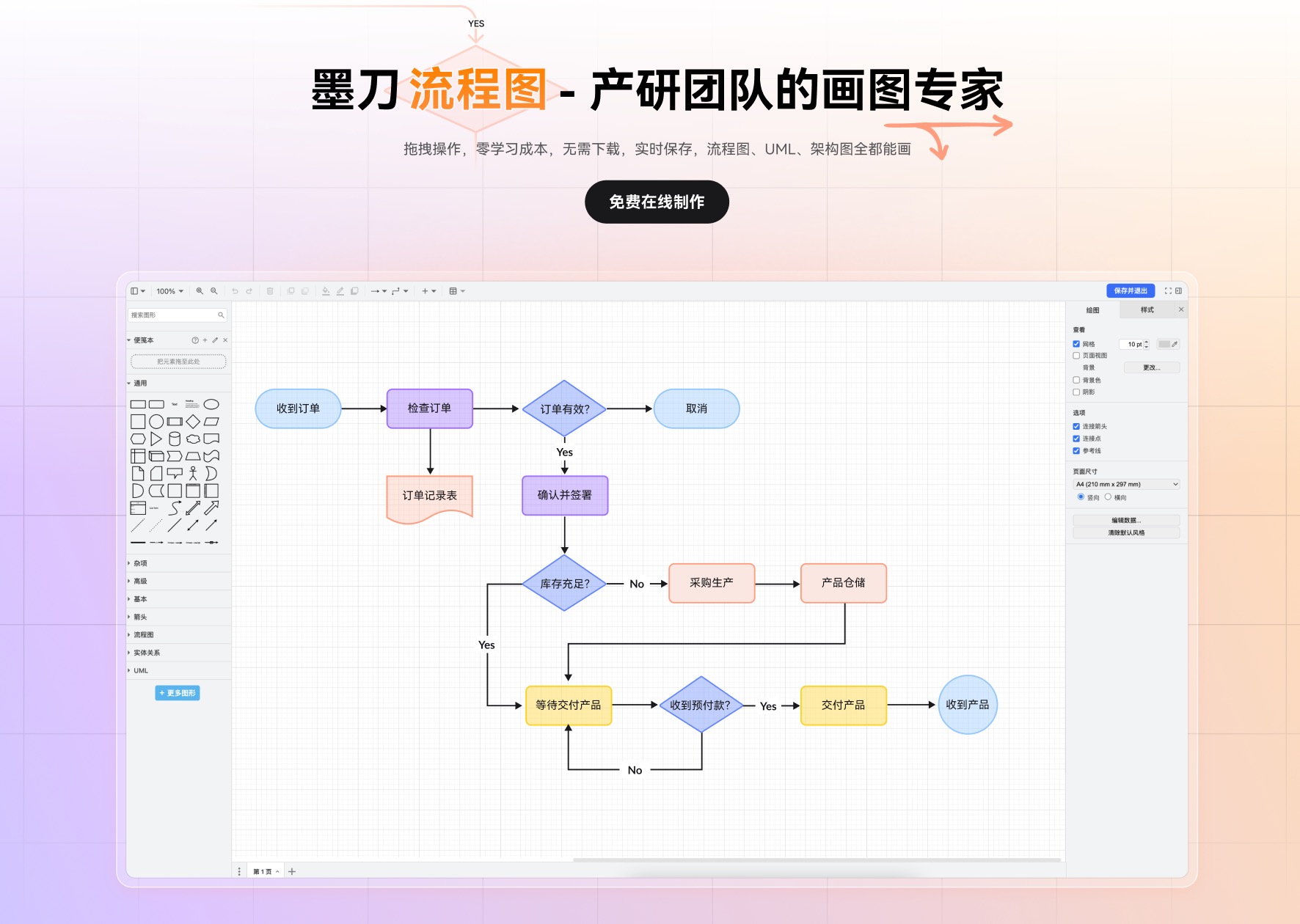Toggle the 连接箭头 connection arrows checkbox
Viewport: 1300px width, 924px height.
(1076, 426)
